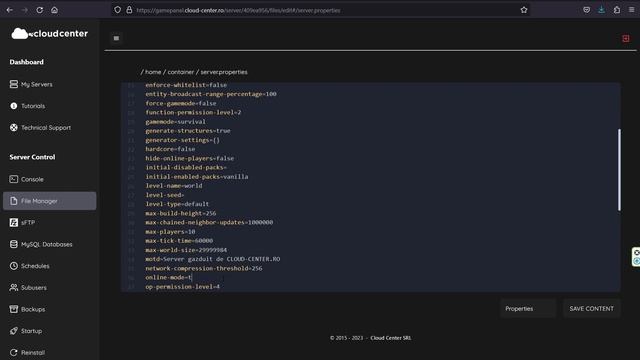Click the Cloud Center SRL footer link
640x360 pixels.
(391, 338)
